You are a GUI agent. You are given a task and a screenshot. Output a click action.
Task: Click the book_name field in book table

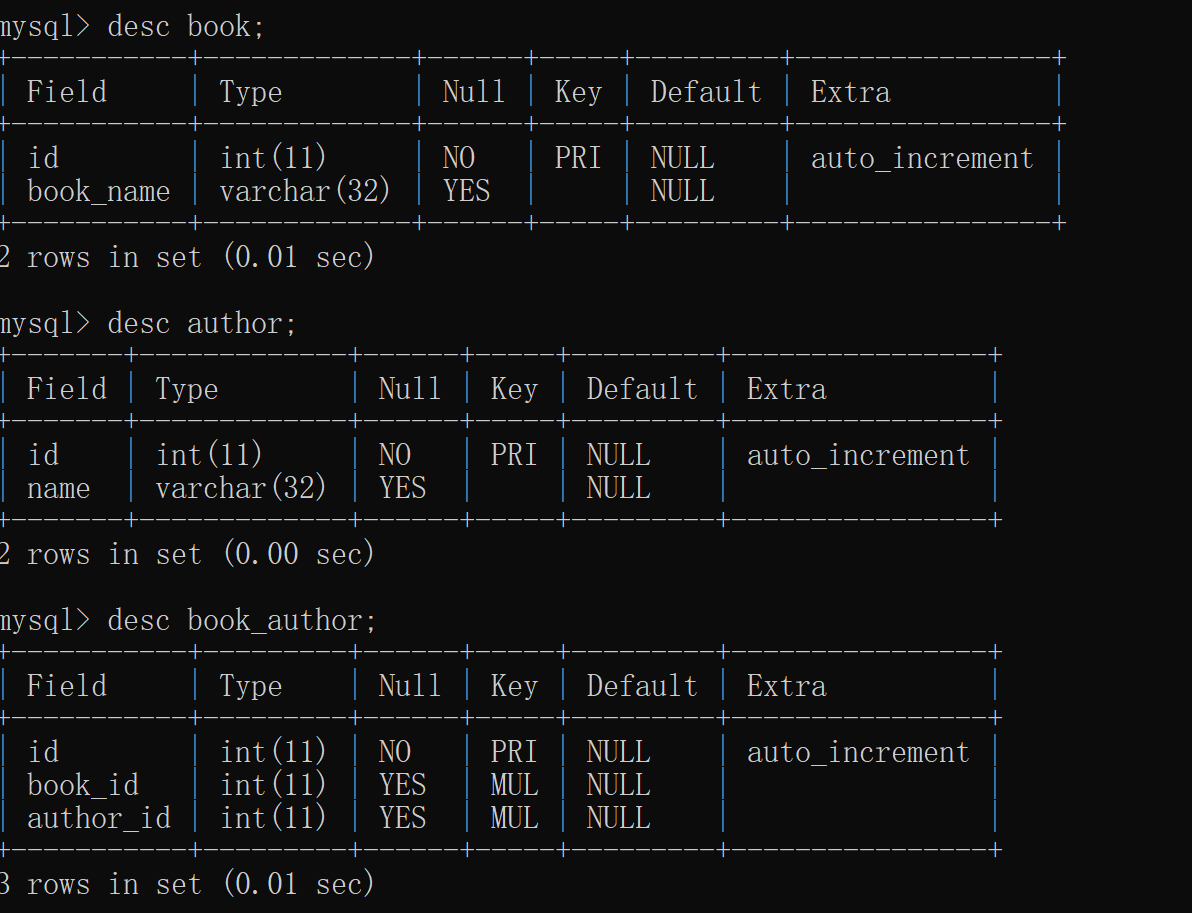(98, 191)
